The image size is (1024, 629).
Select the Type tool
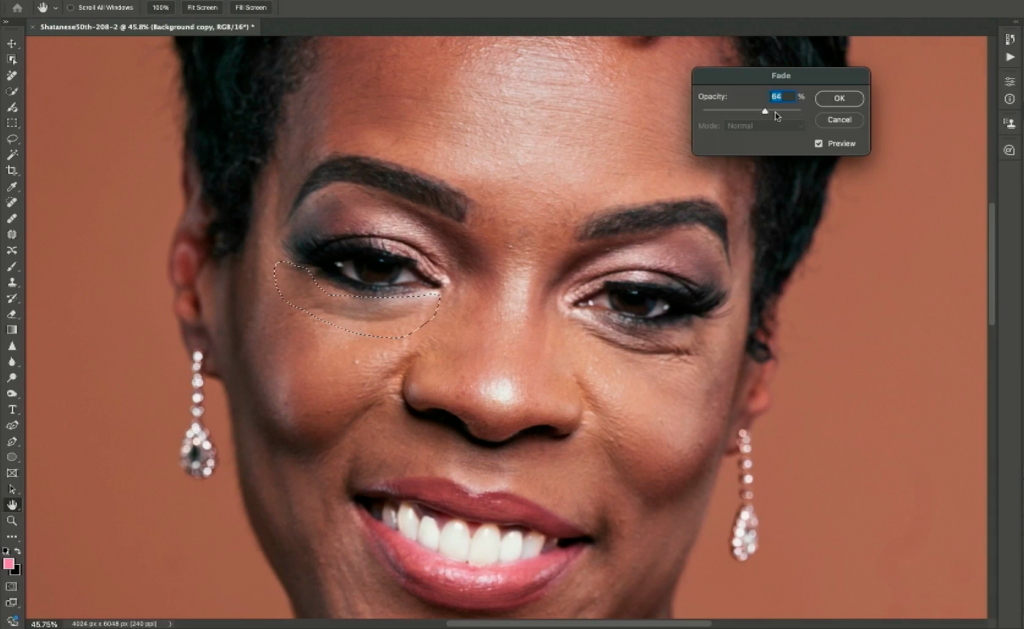(x=12, y=410)
